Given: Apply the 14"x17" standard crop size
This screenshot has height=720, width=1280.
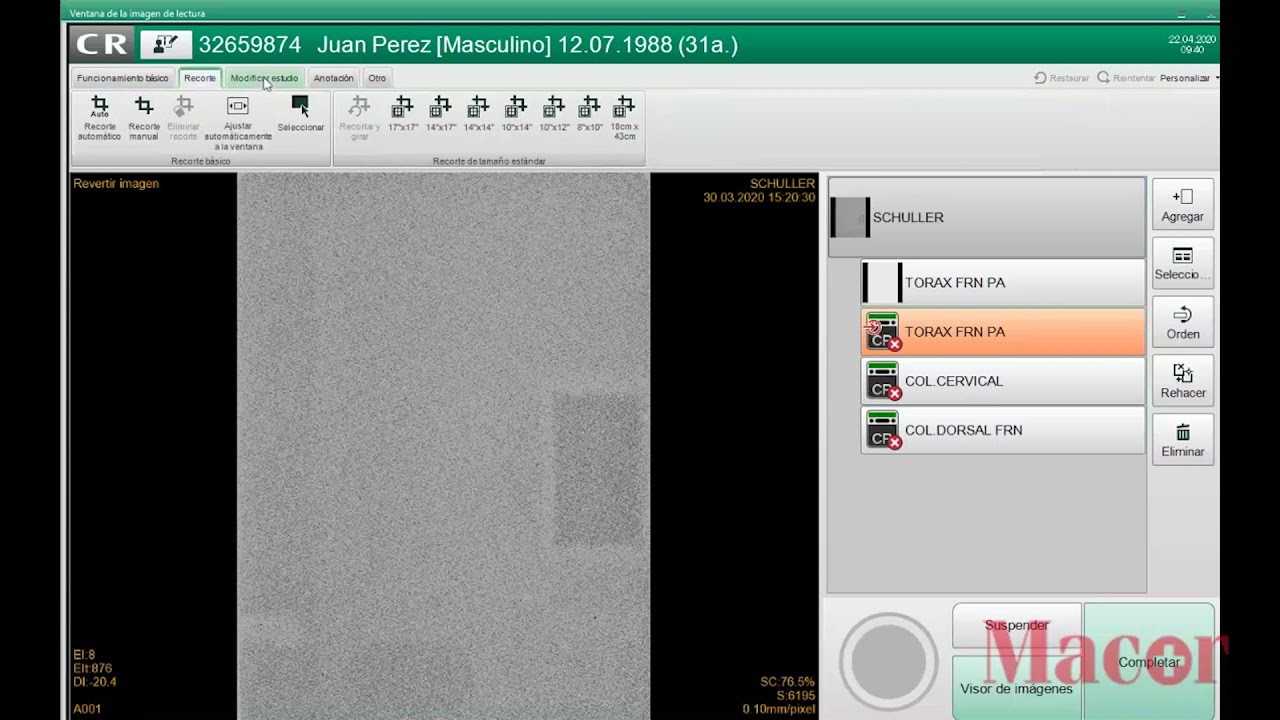Looking at the screenshot, I should [x=441, y=114].
